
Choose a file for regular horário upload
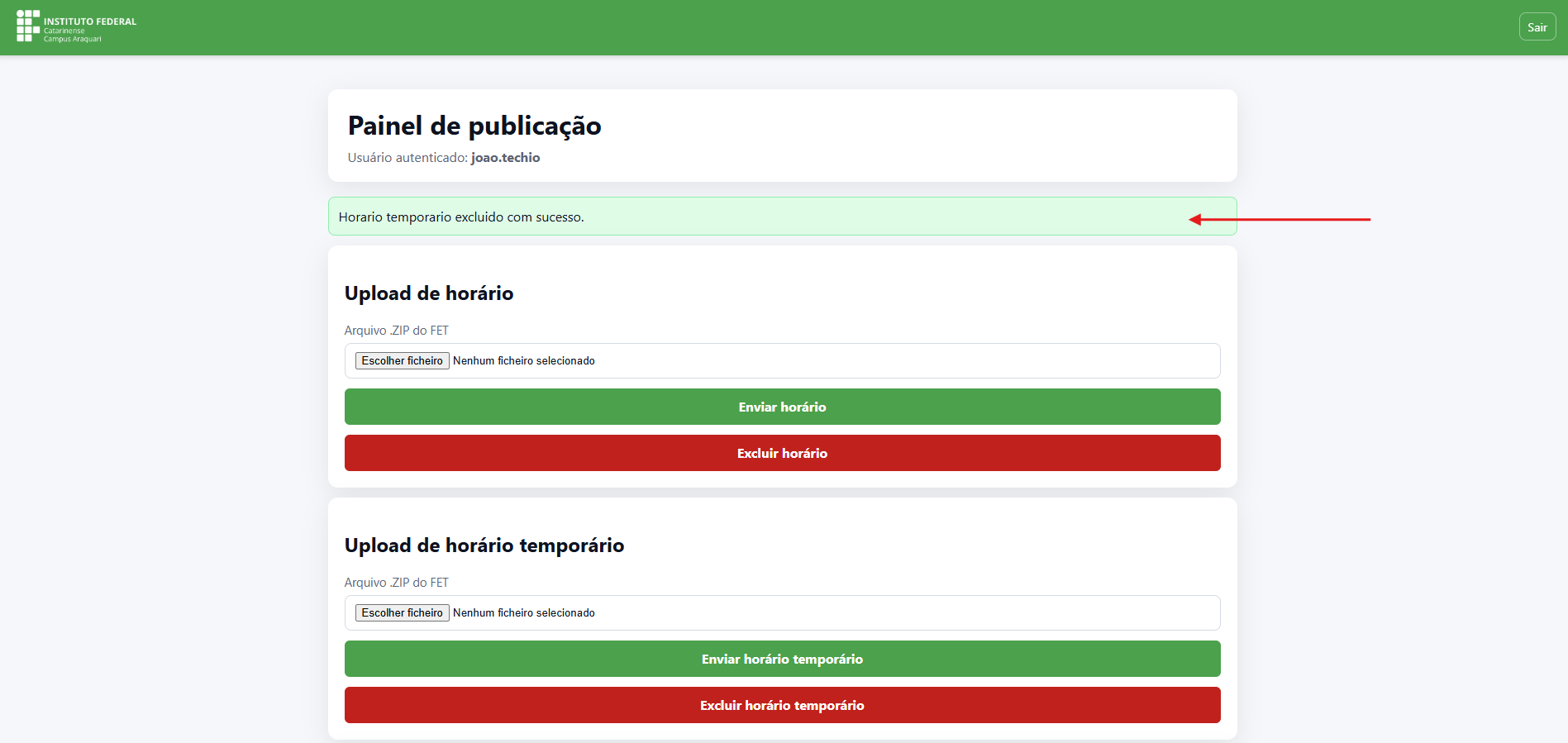click(x=403, y=361)
